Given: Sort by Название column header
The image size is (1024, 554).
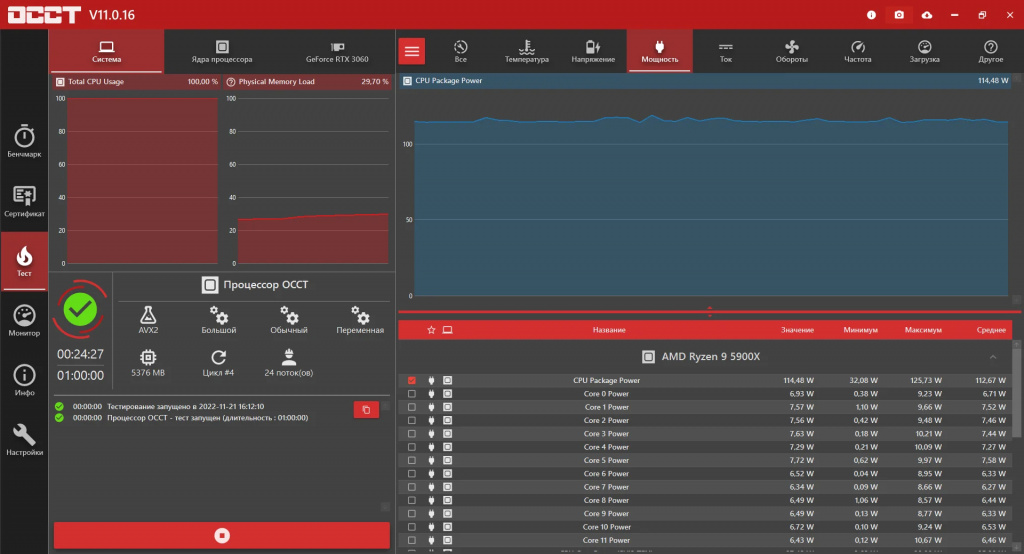Looking at the screenshot, I should tap(609, 330).
